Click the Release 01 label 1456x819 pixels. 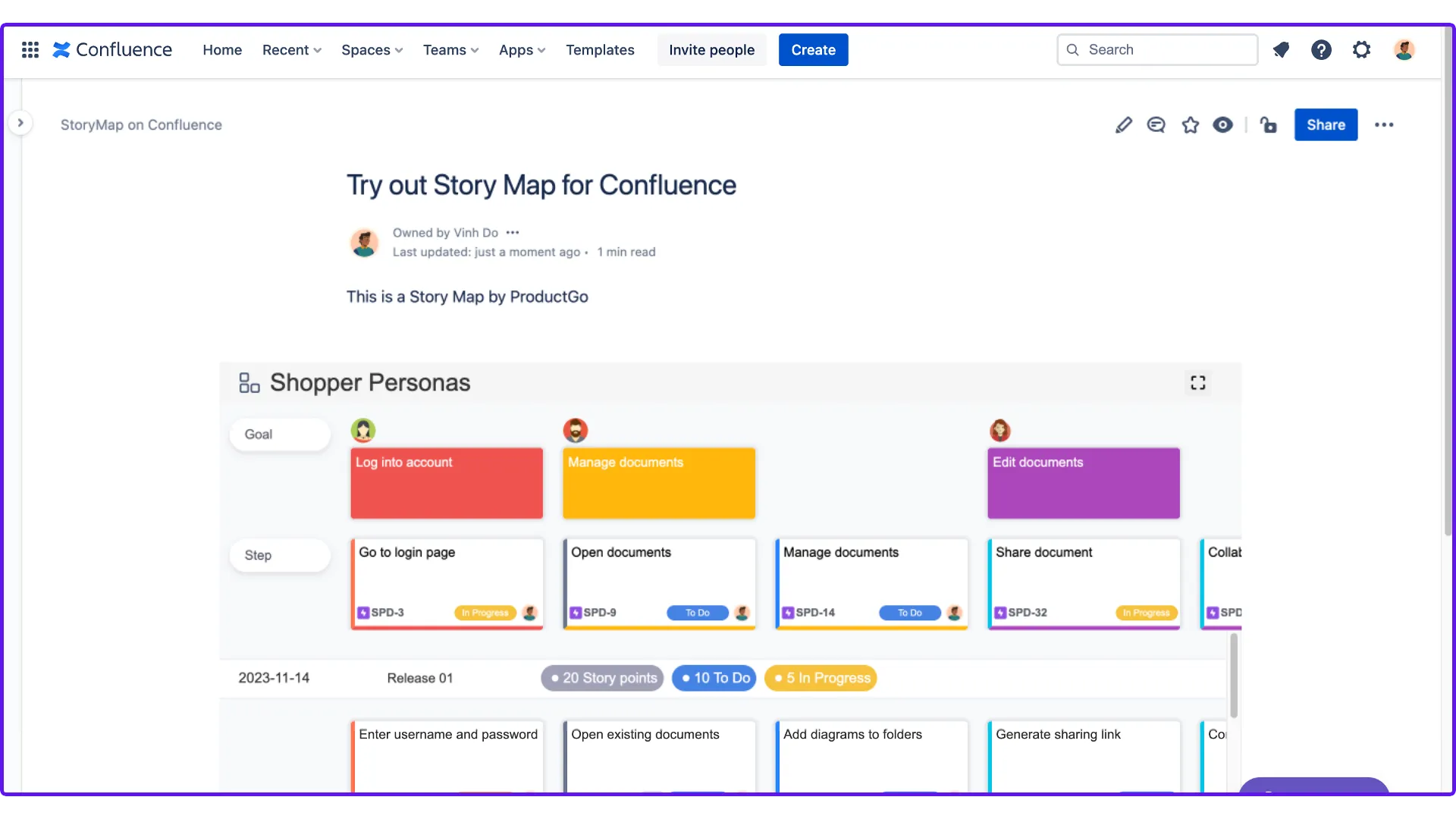point(420,678)
